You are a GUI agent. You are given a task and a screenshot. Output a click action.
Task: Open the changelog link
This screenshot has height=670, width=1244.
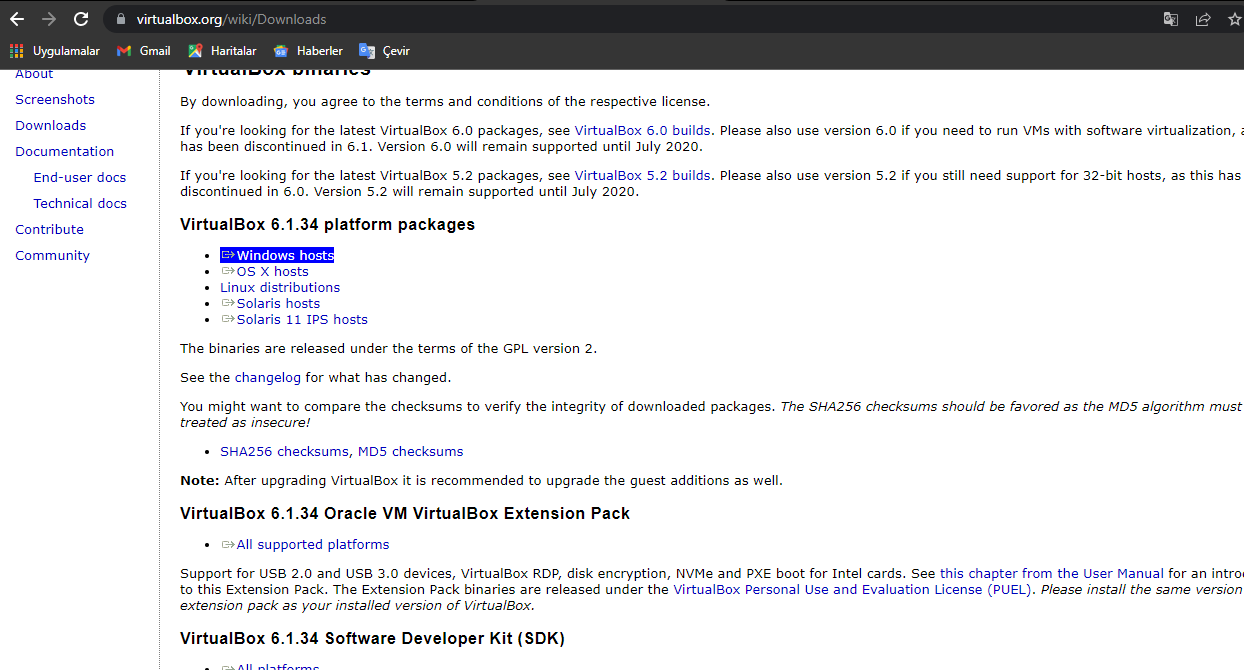click(x=267, y=377)
